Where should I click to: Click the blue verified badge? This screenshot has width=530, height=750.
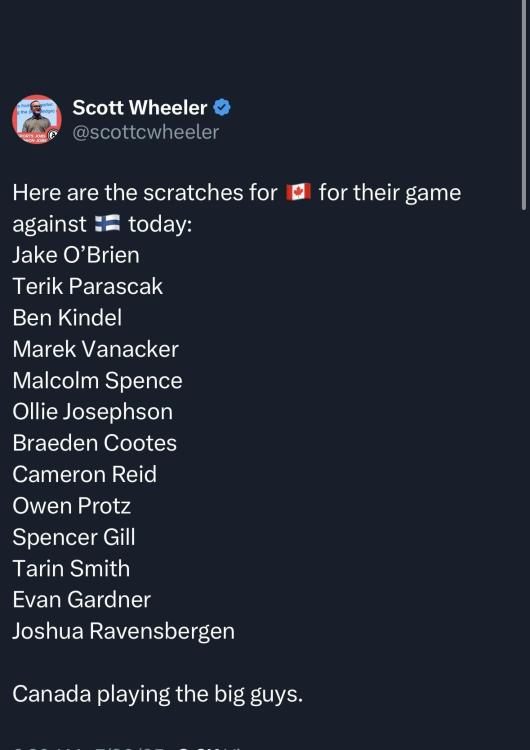221,108
